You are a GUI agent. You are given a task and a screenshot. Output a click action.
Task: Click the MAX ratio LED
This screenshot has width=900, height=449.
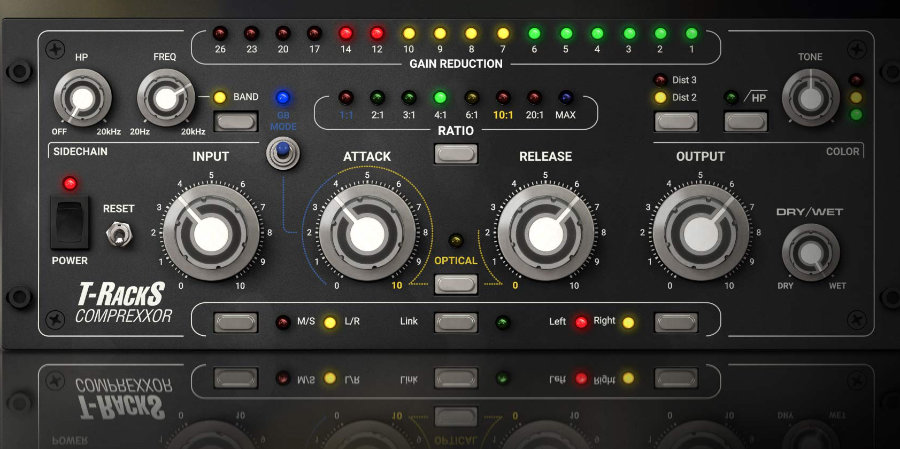pos(566,97)
